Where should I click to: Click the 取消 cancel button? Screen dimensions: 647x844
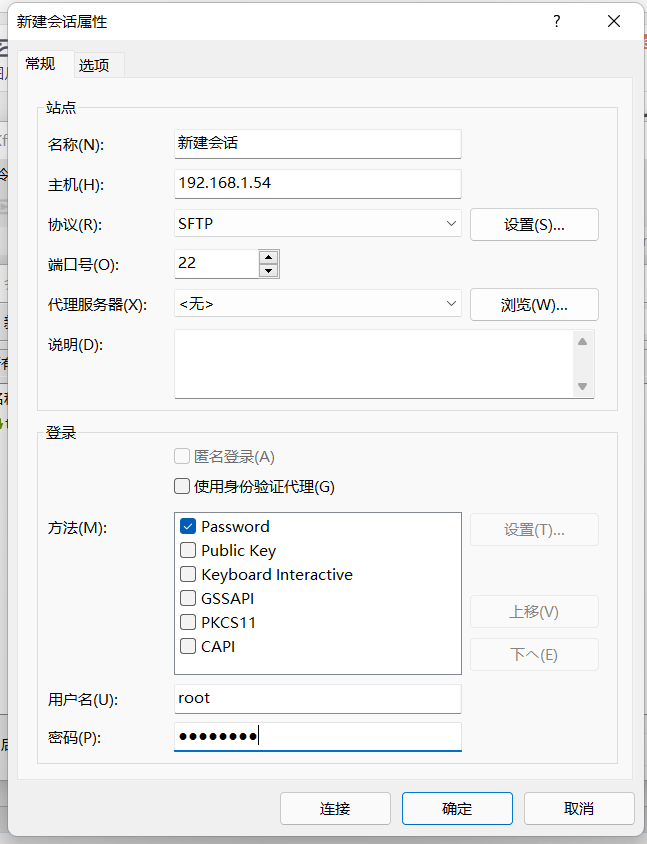(x=579, y=808)
